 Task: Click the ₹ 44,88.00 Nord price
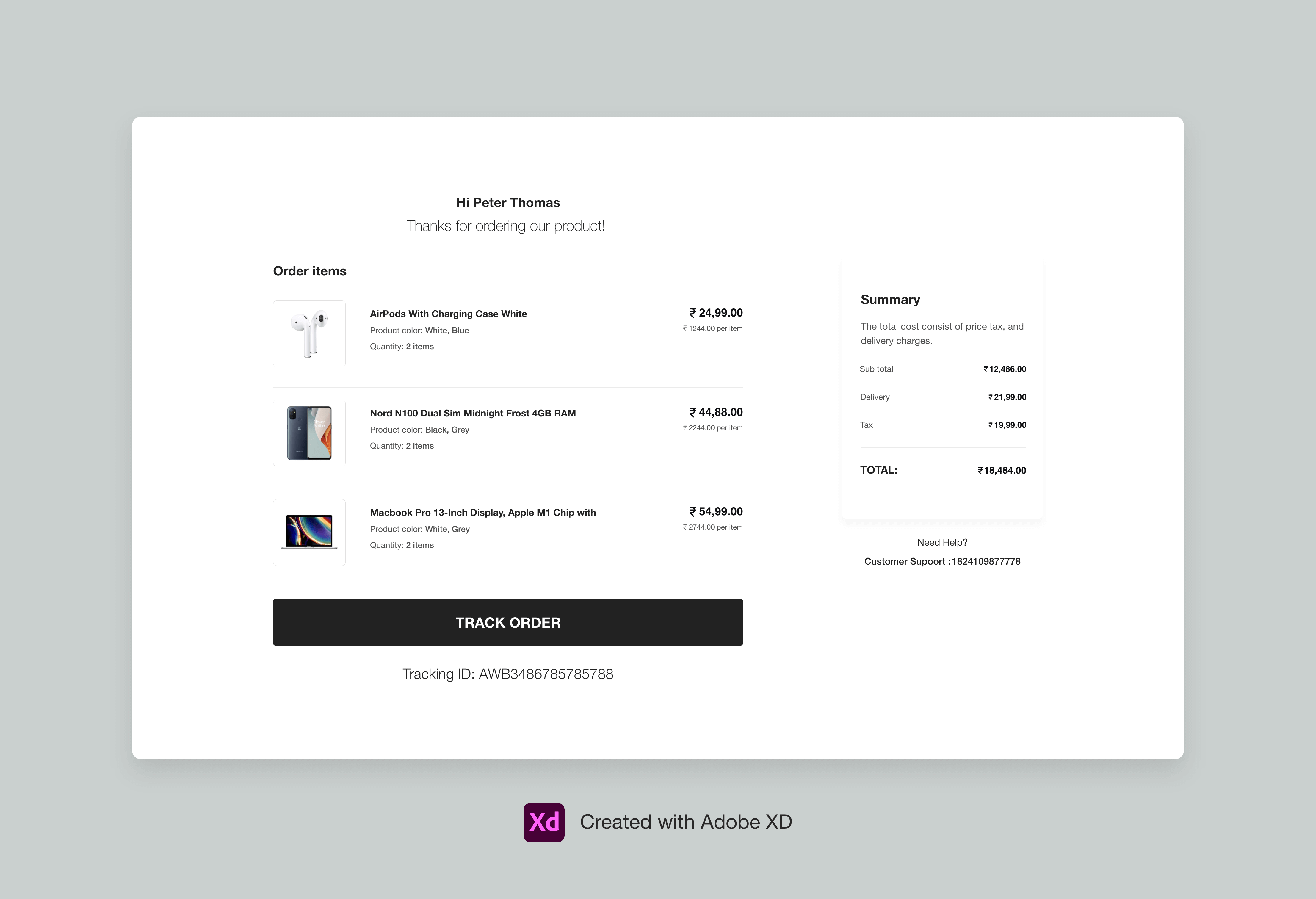pyautogui.click(x=715, y=412)
